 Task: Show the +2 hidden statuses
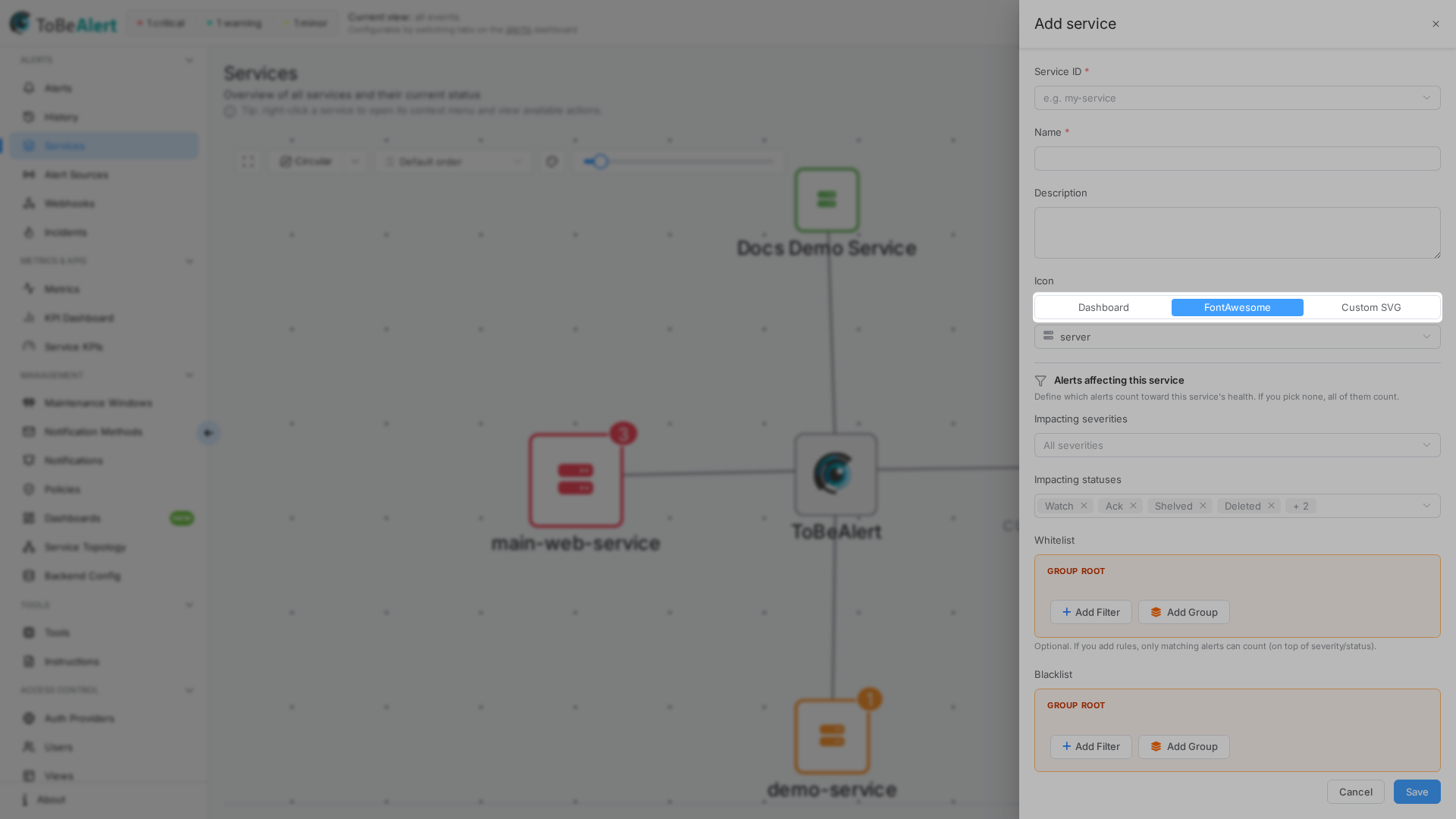coord(1301,506)
